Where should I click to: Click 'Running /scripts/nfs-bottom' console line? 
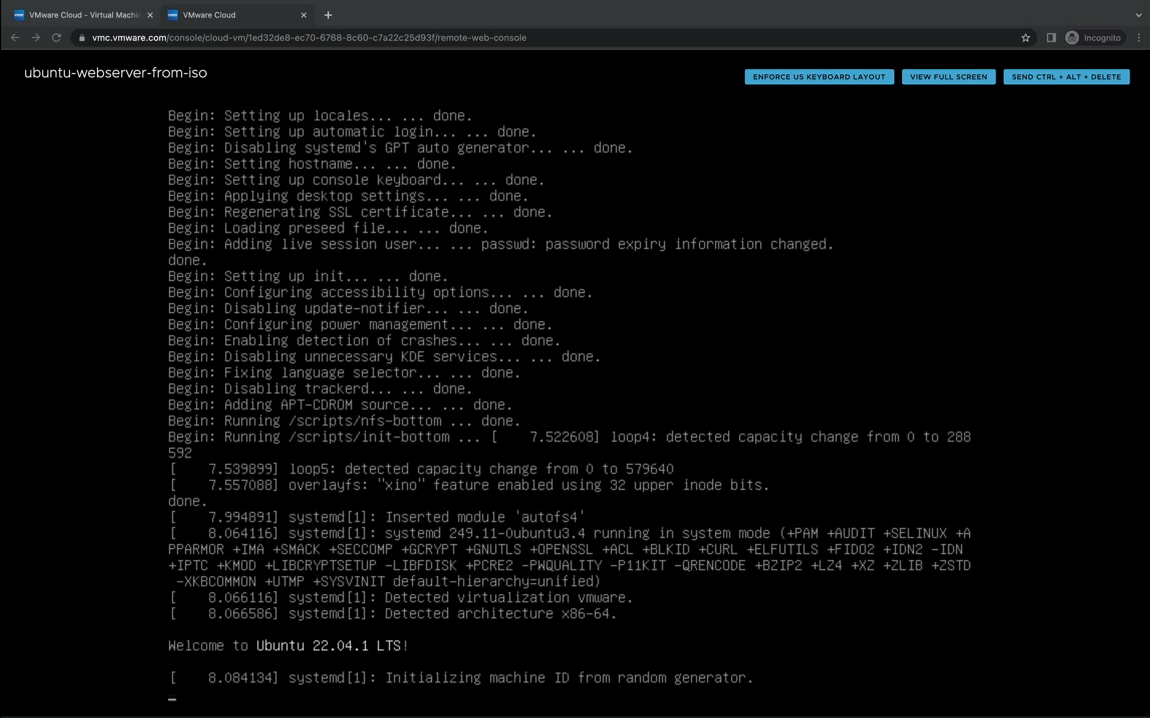click(x=344, y=421)
